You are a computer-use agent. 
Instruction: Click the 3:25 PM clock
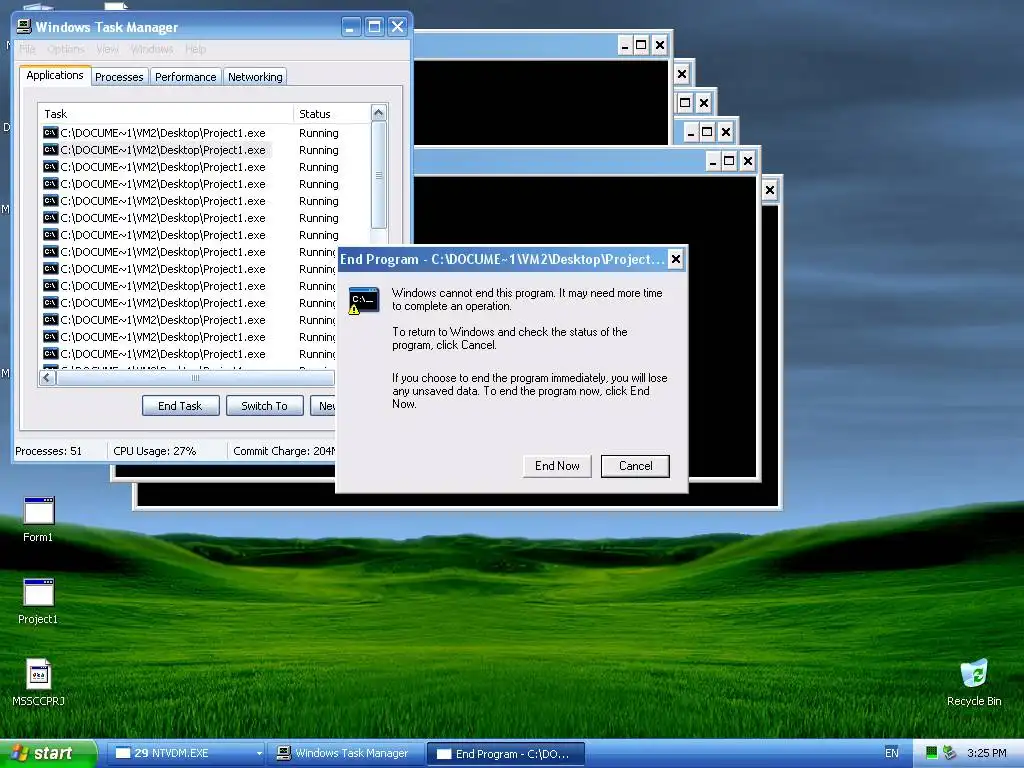pyautogui.click(x=986, y=753)
